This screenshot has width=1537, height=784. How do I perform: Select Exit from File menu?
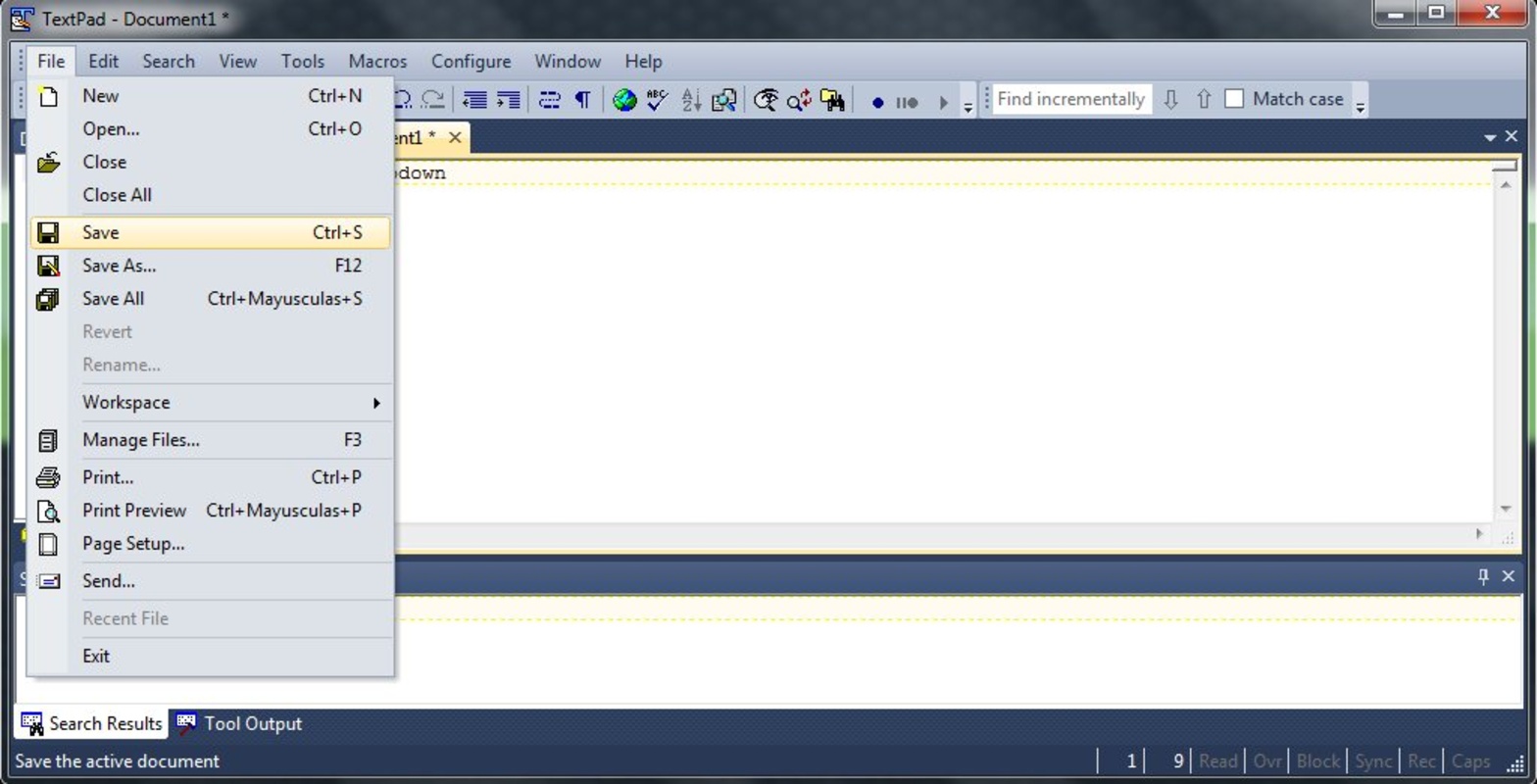coord(211,656)
